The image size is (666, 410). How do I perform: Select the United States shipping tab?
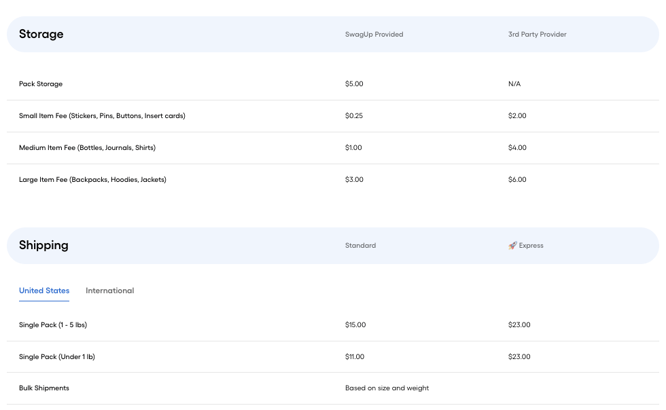point(44,291)
